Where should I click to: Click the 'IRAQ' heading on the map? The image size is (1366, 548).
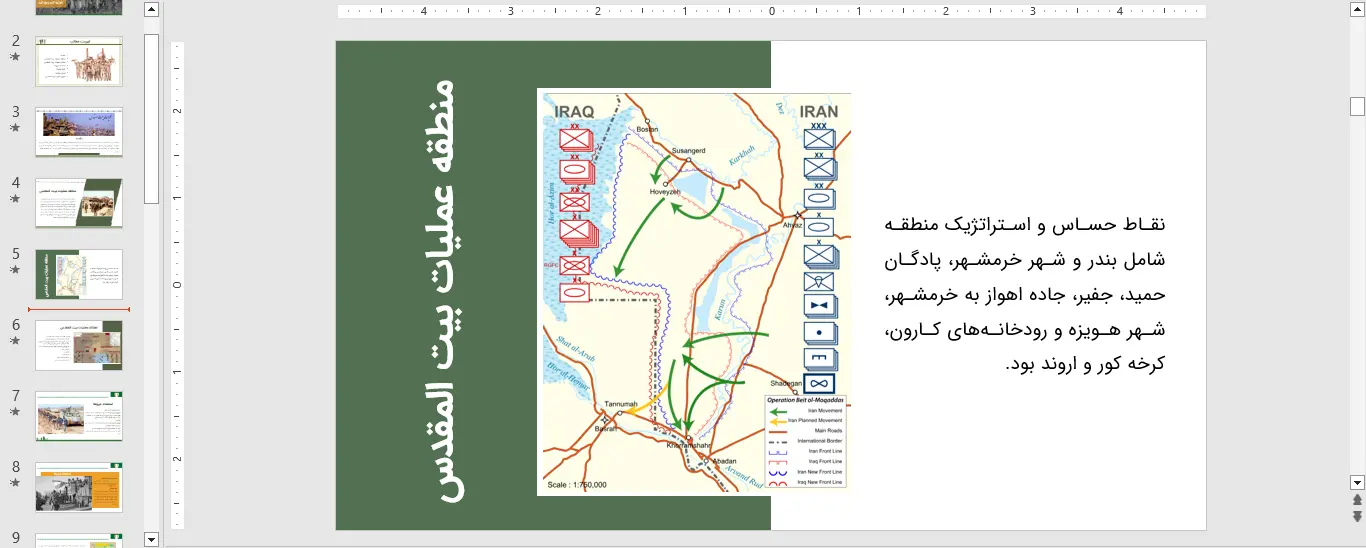click(x=574, y=112)
